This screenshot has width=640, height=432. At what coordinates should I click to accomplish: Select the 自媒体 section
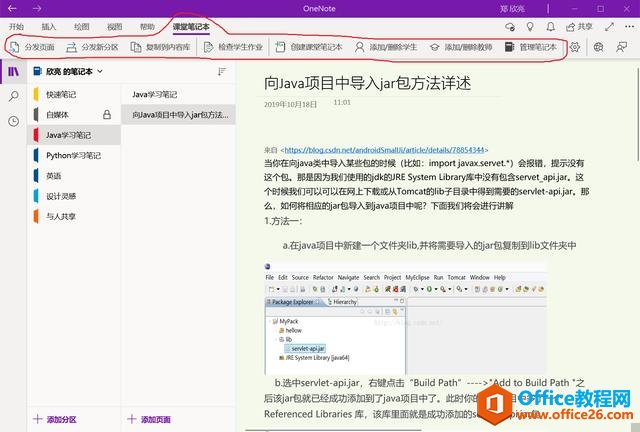pyautogui.click(x=74, y=115)
